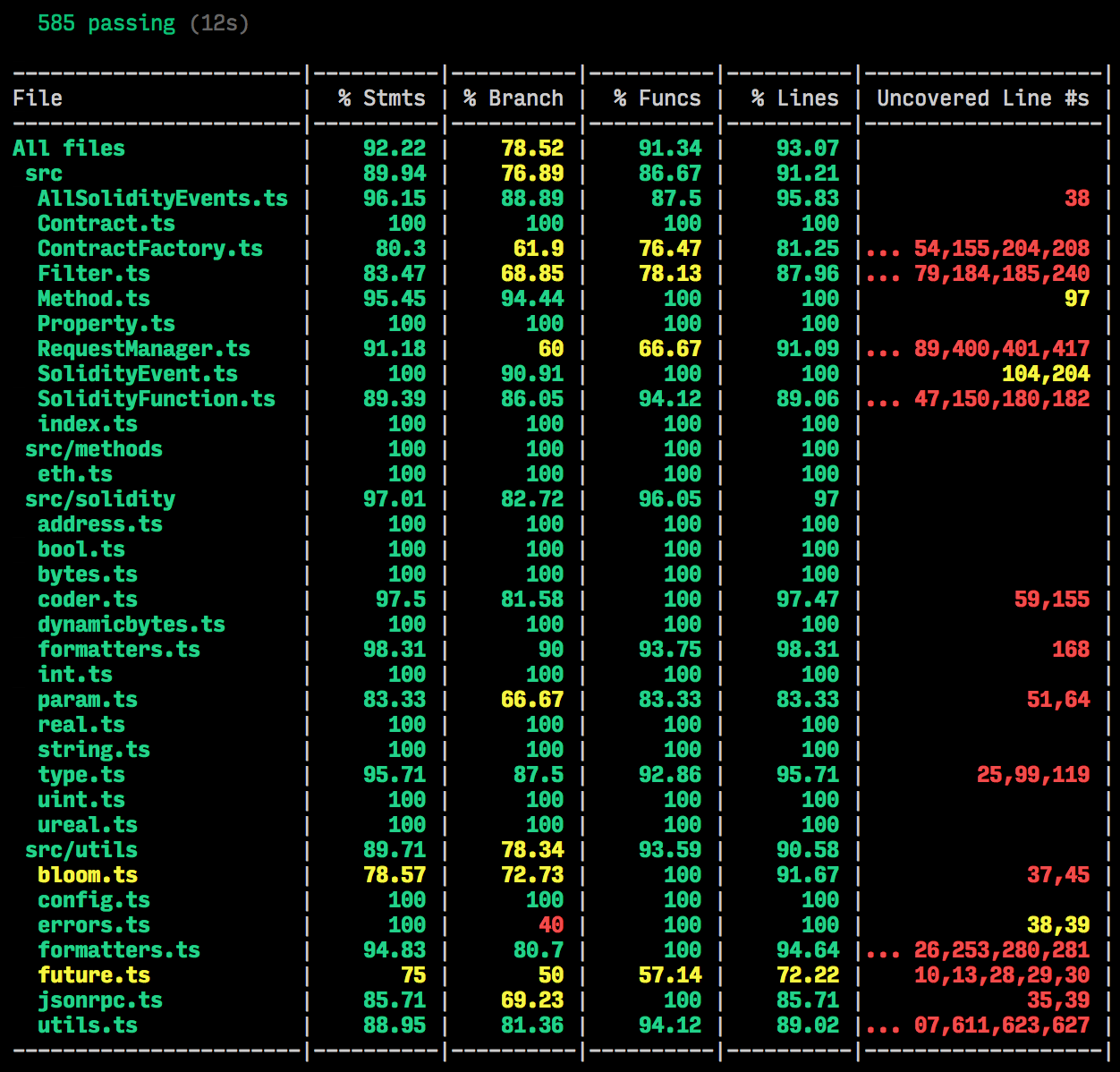
Task: Click the 60 branch value for RequestManager.ts
Action: pyautogui.click(x=551, y=348)
